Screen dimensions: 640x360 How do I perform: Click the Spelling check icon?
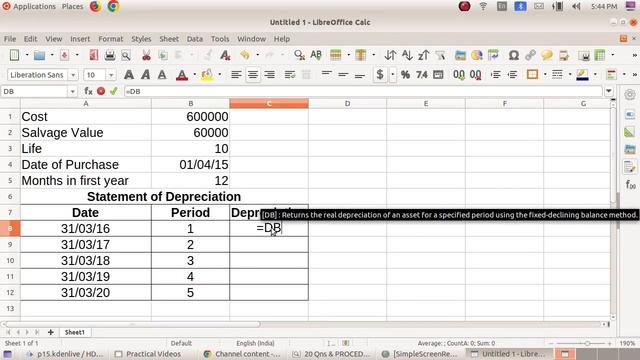point(316,55)
